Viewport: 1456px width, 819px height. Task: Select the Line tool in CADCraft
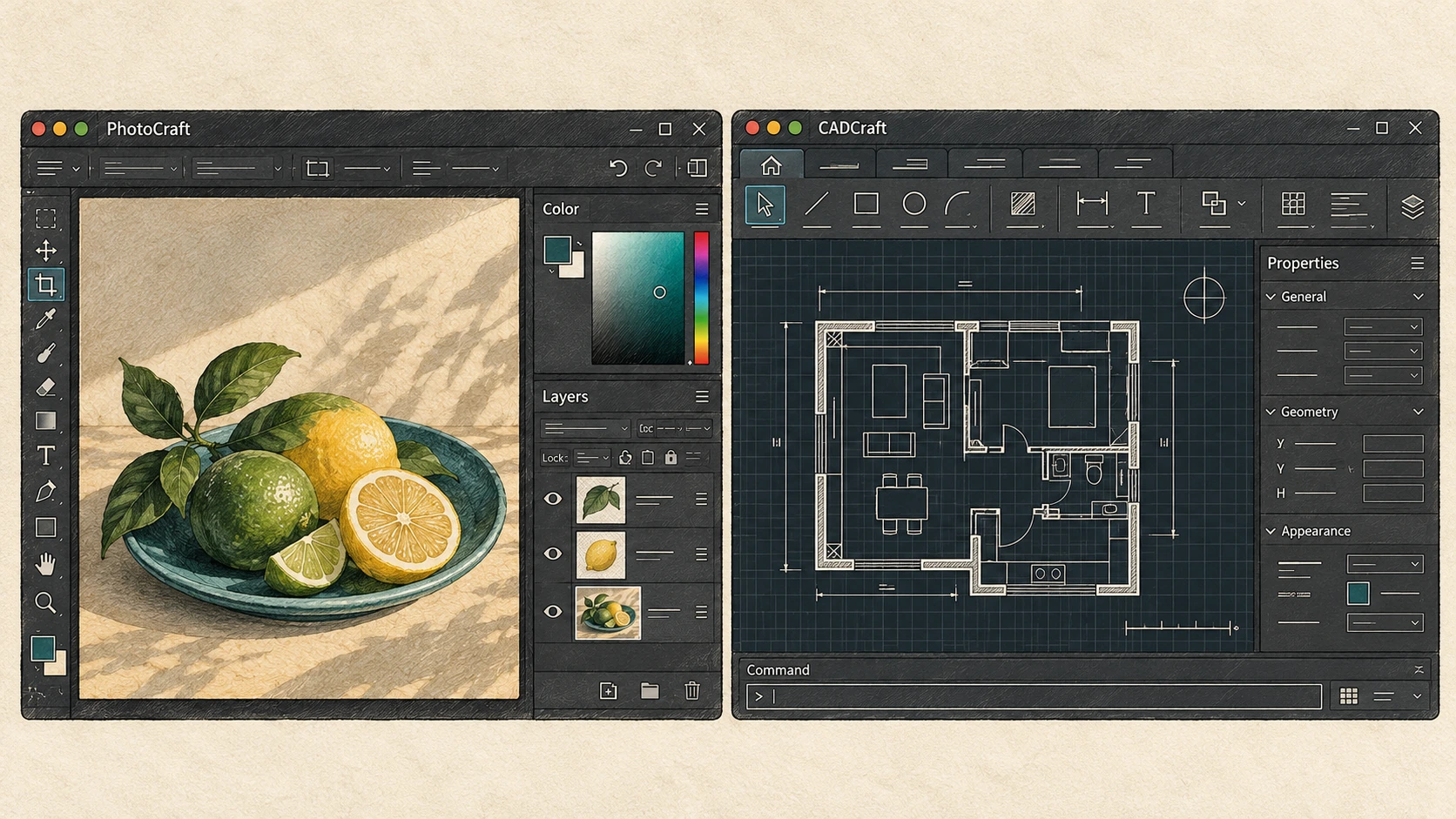(x=817, y=205)
